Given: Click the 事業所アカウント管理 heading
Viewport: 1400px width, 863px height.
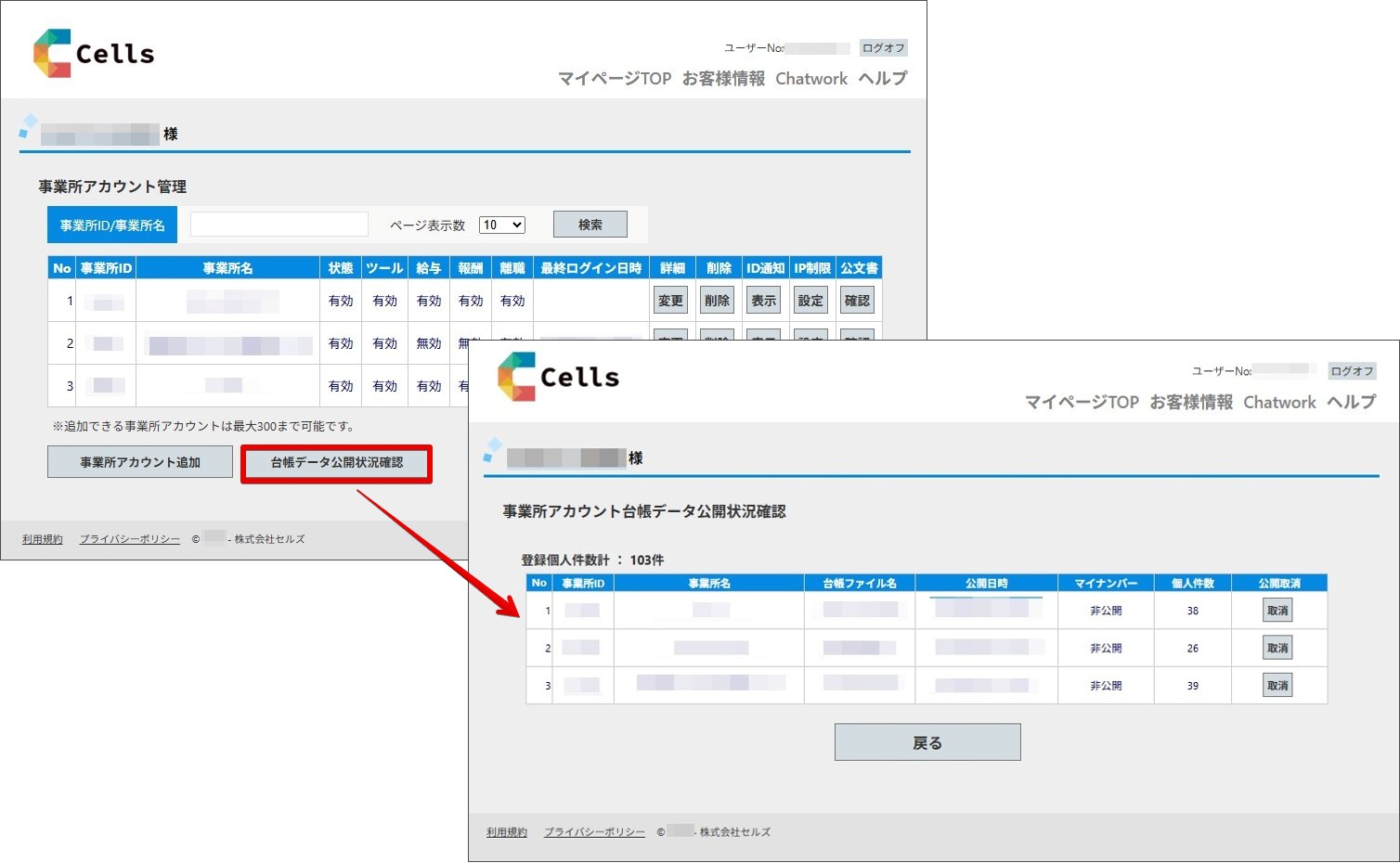Looking at the screenshot, I should [x=112, y=187].
